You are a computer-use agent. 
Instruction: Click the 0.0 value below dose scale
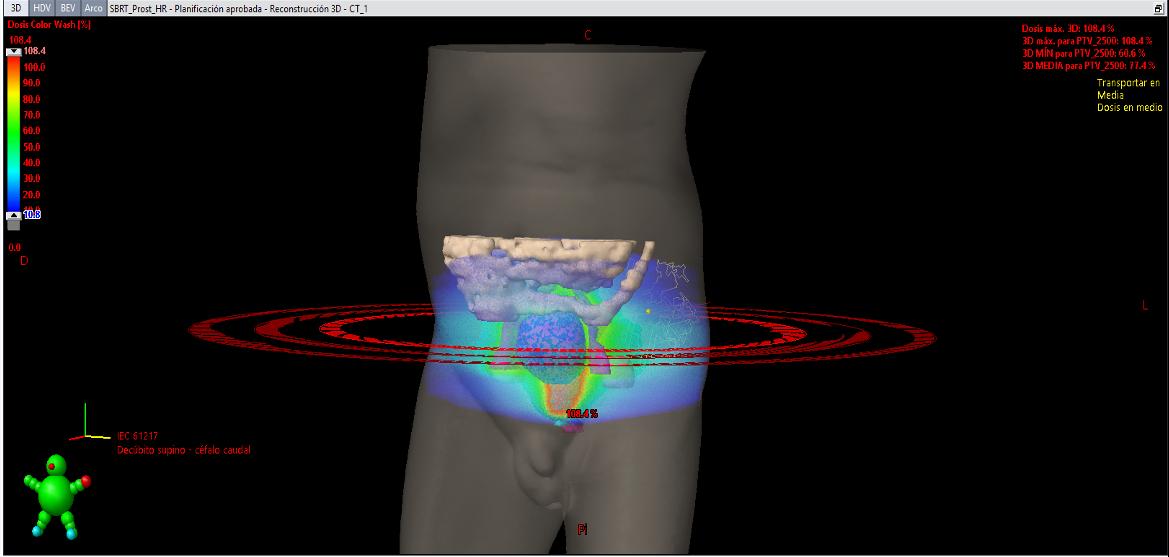click(x=14, y=247)
